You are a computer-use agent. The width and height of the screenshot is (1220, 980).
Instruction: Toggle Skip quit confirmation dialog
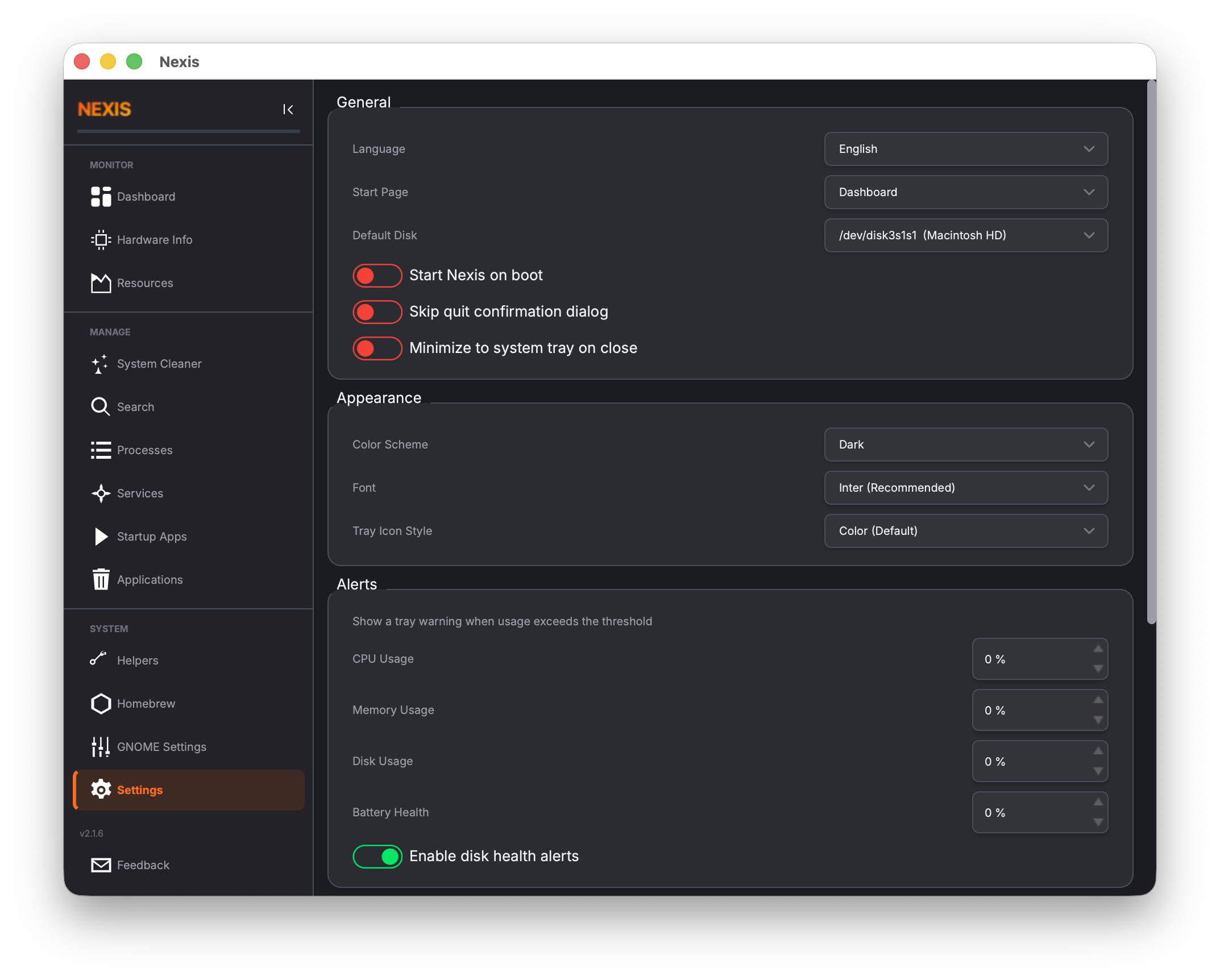pos(377,312)
